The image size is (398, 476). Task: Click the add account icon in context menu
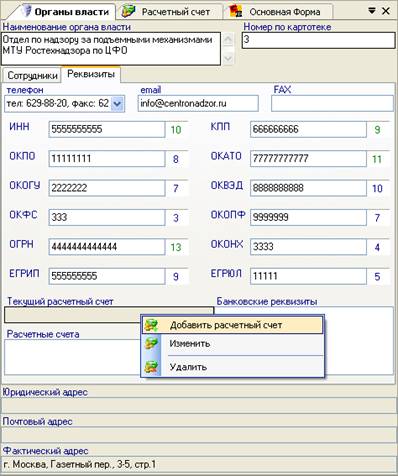point(152,325)
